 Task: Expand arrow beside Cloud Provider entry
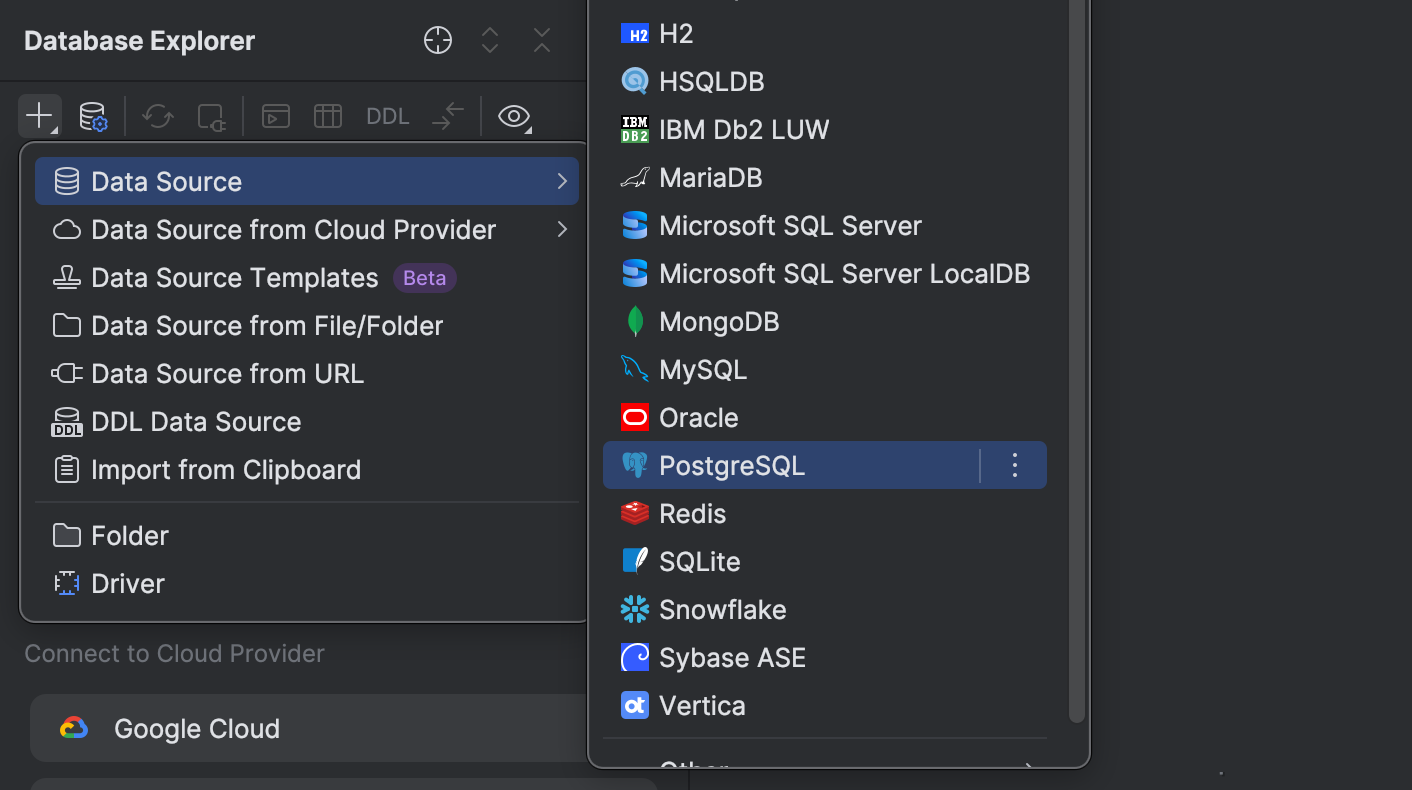[x=562, y=229]
